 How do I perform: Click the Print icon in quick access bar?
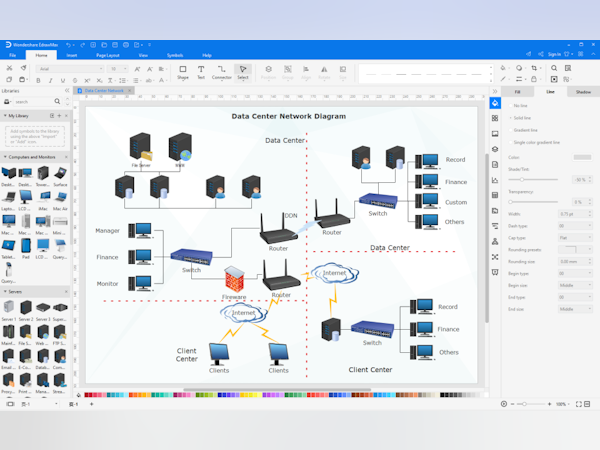pyautogui.click(x=126, y=45)
